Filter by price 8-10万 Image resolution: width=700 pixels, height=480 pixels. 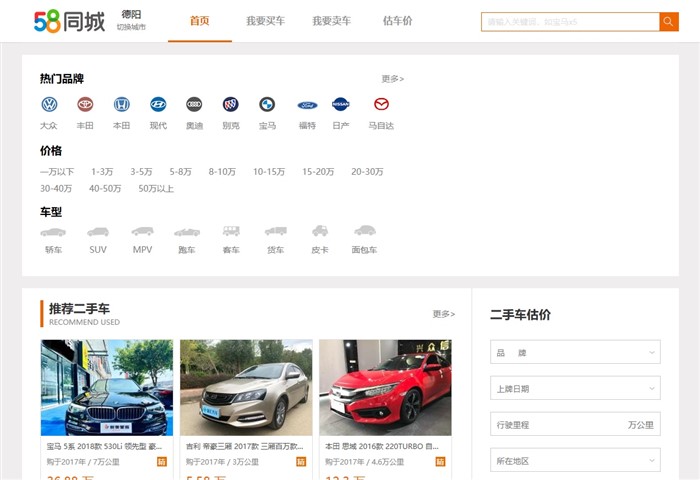[222, 172]
